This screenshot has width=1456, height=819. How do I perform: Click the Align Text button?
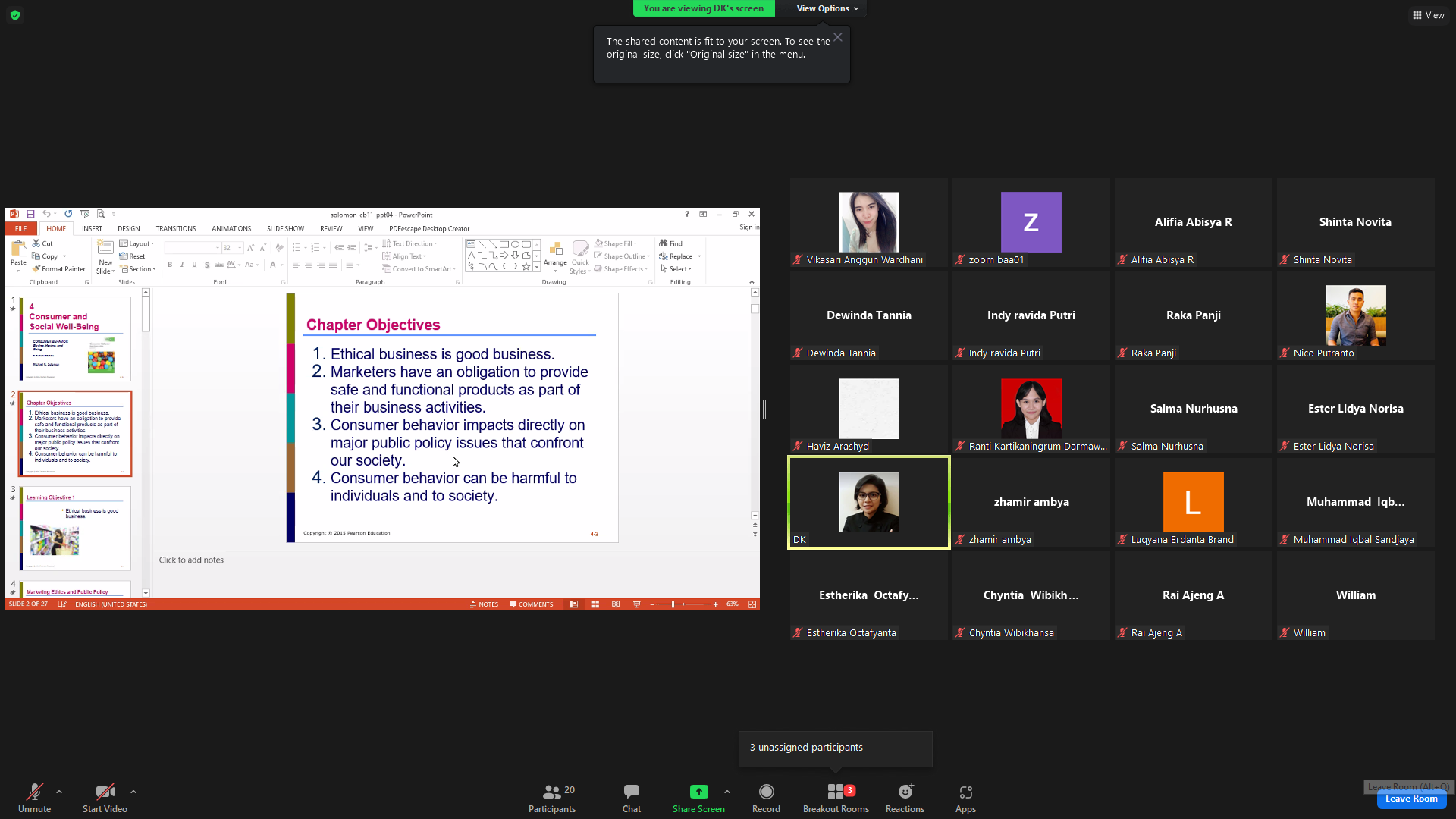pos(403,256)
